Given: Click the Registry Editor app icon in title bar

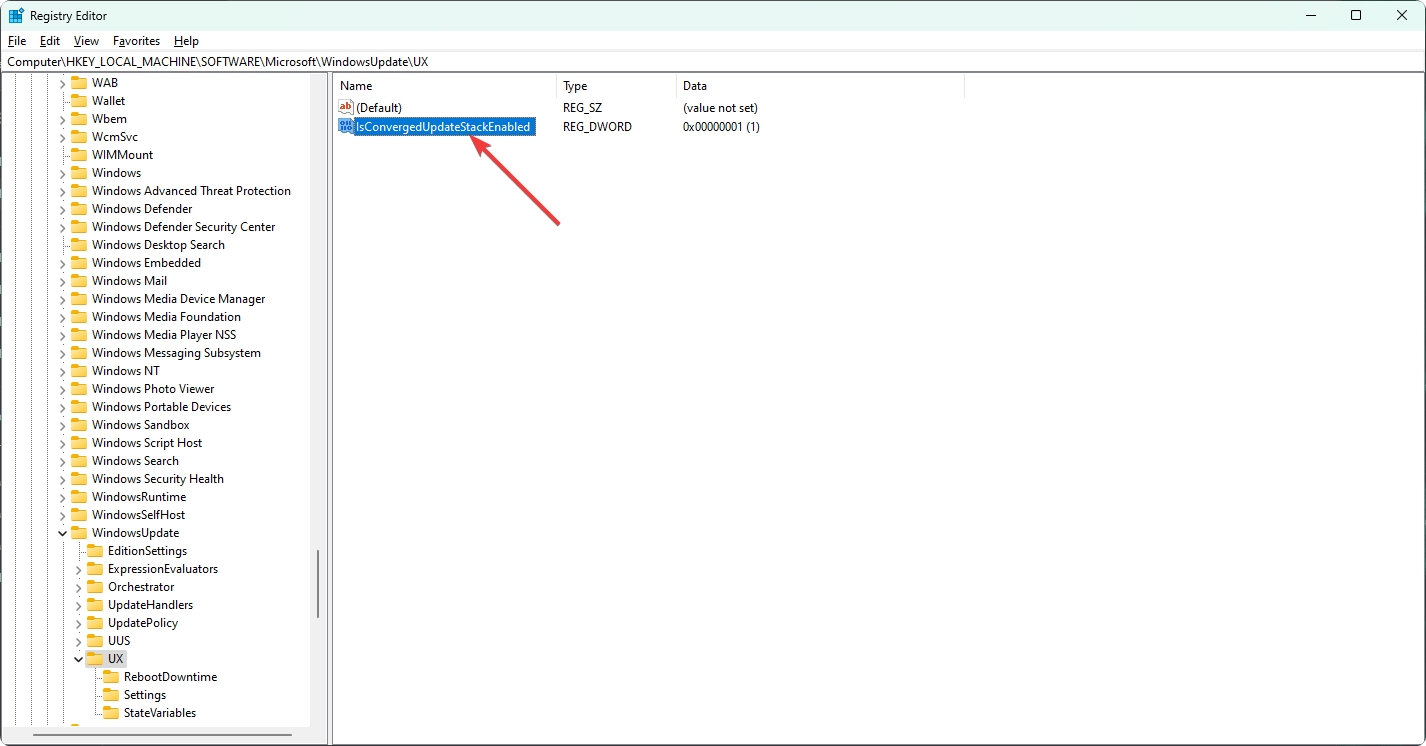Looking at the screenshot, I should 17,15.
